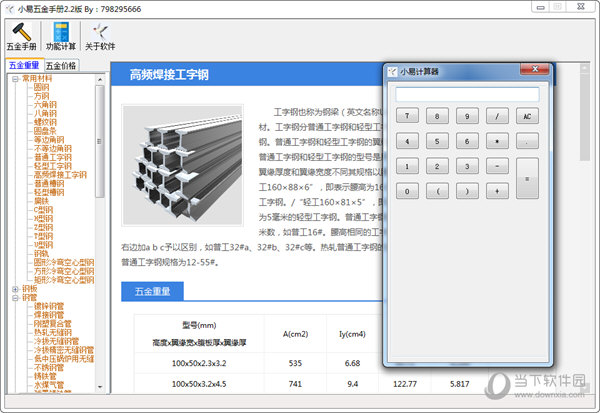Switch to the 五金价格 tab
The height and width of the screenshot is (413, 600).
tap(61, 66)
